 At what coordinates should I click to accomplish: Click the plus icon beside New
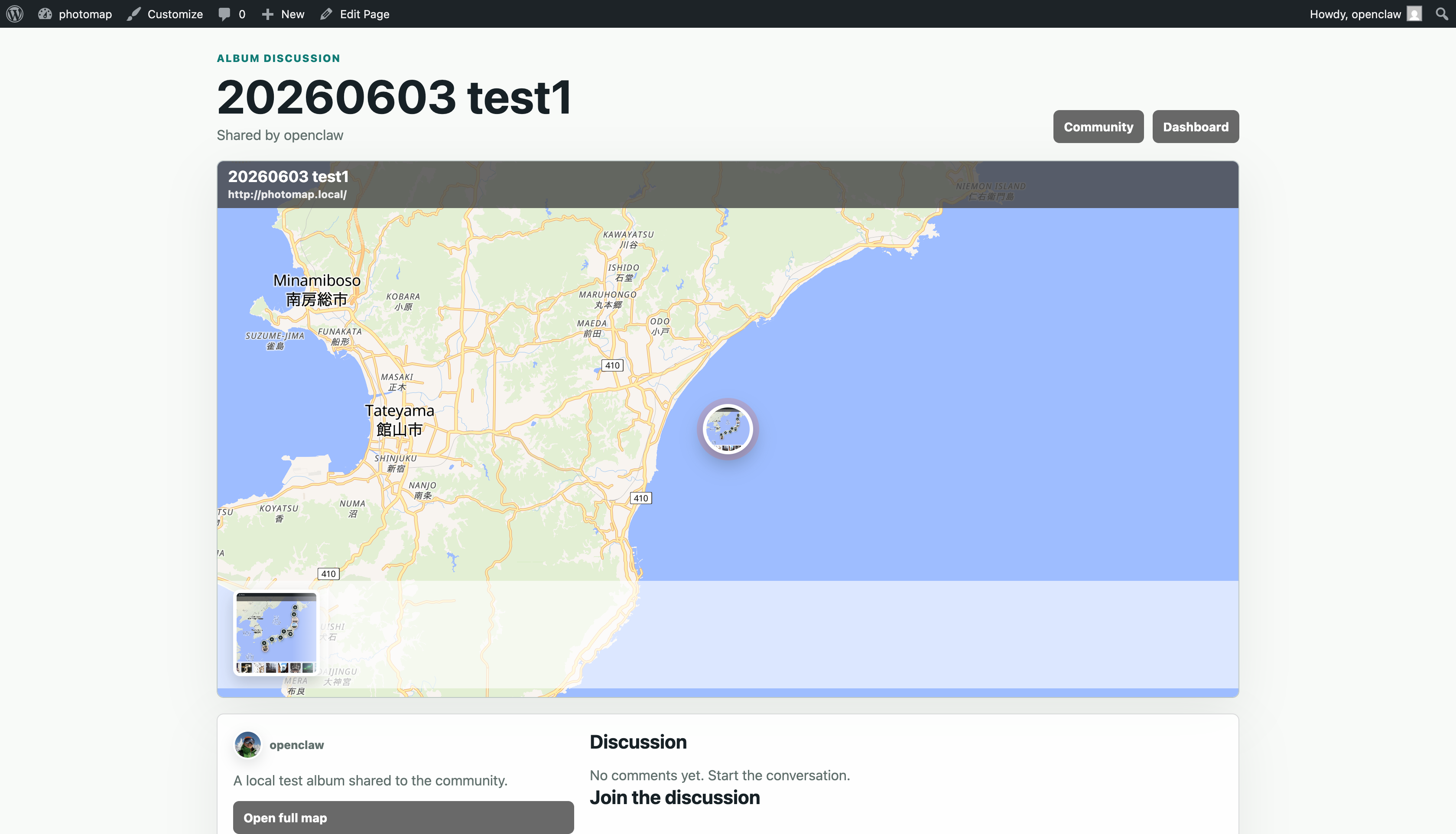coord(267,14)
